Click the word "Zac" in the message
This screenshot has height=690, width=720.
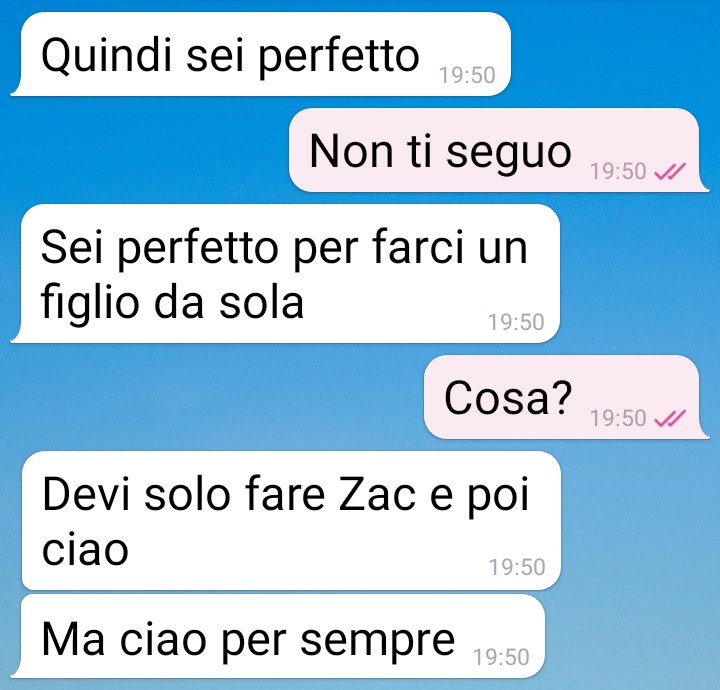377,494
